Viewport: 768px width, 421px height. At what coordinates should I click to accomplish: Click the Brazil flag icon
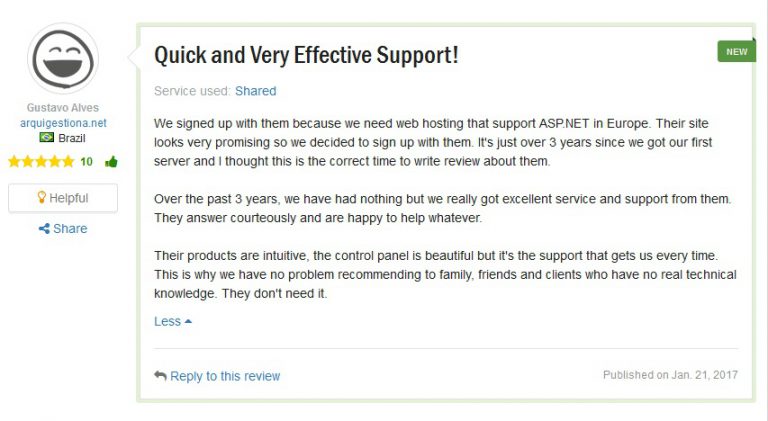click(46, 137)
